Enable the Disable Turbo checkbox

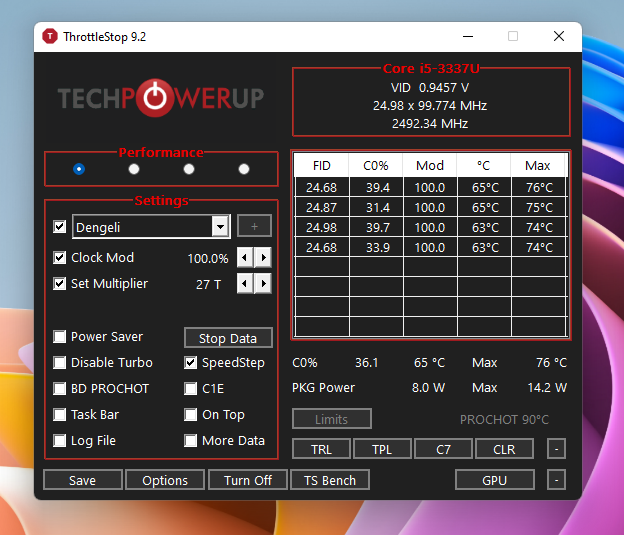tap(60, 363)
